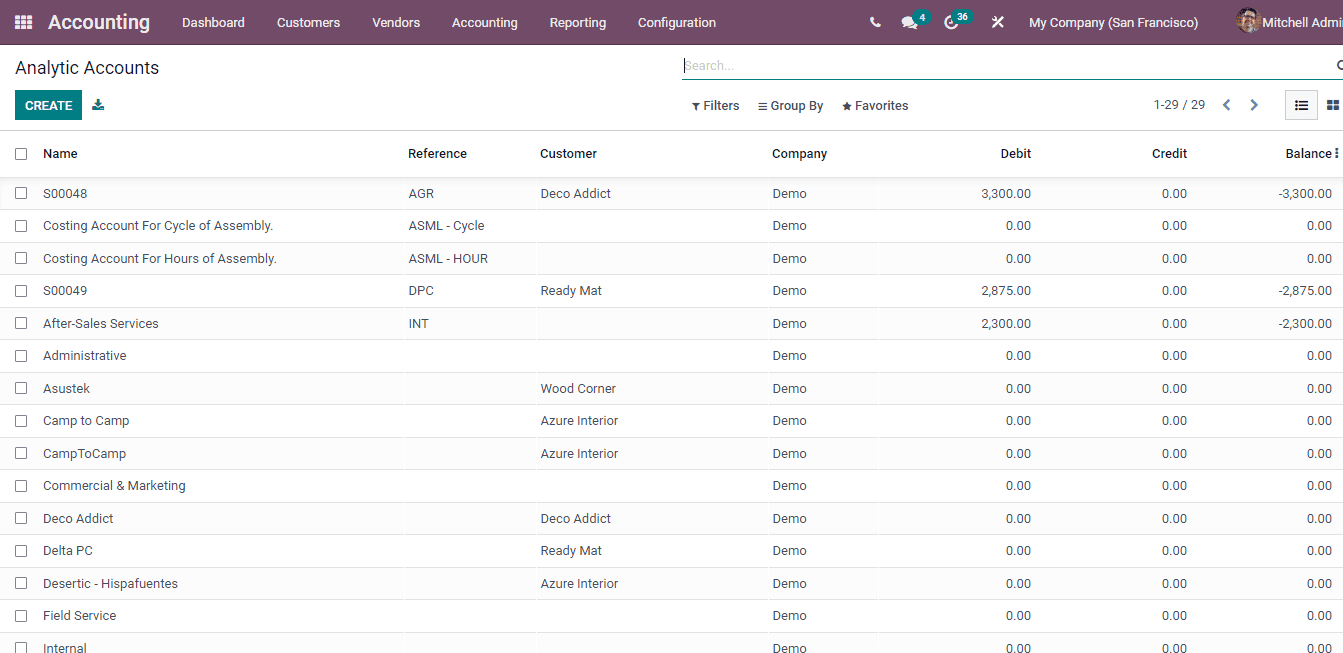Select the list view icon

(1301, 104)
